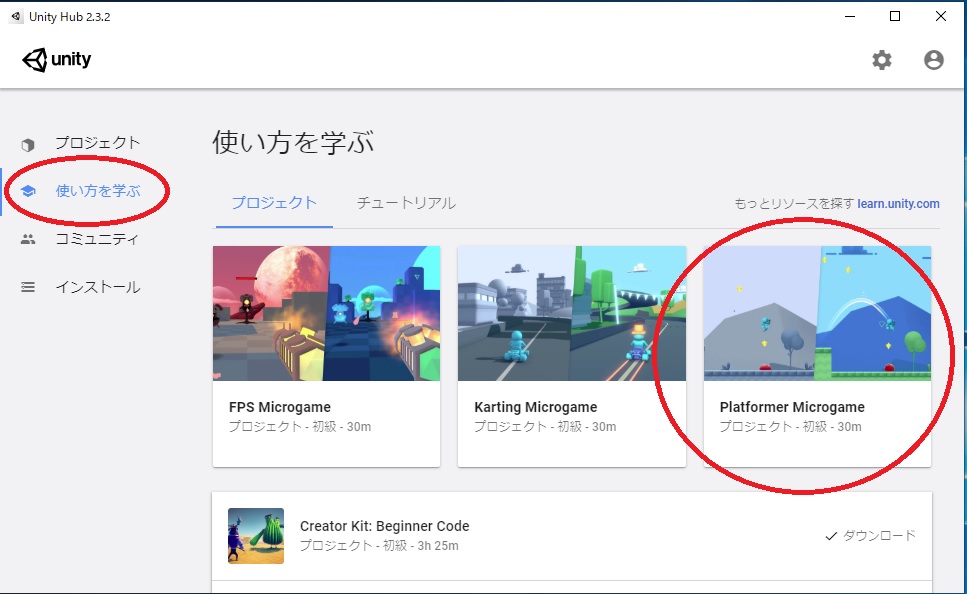The width and height of the screenshot is (967, 594).
Task: Click Karting Microgame's 初級 - 30m subtitle
Action: point(545,427)
